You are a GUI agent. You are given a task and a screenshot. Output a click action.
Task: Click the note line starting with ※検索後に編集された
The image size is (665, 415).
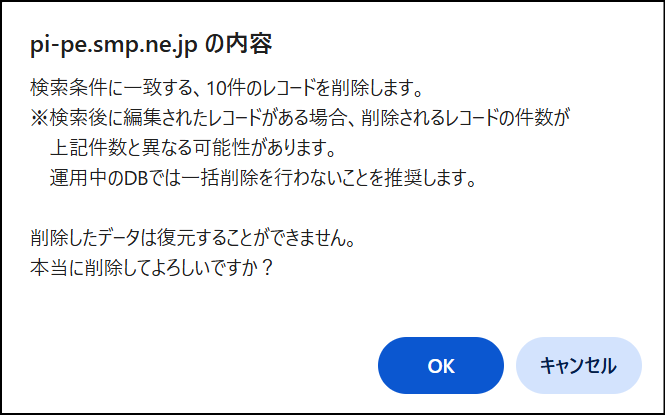300,118
